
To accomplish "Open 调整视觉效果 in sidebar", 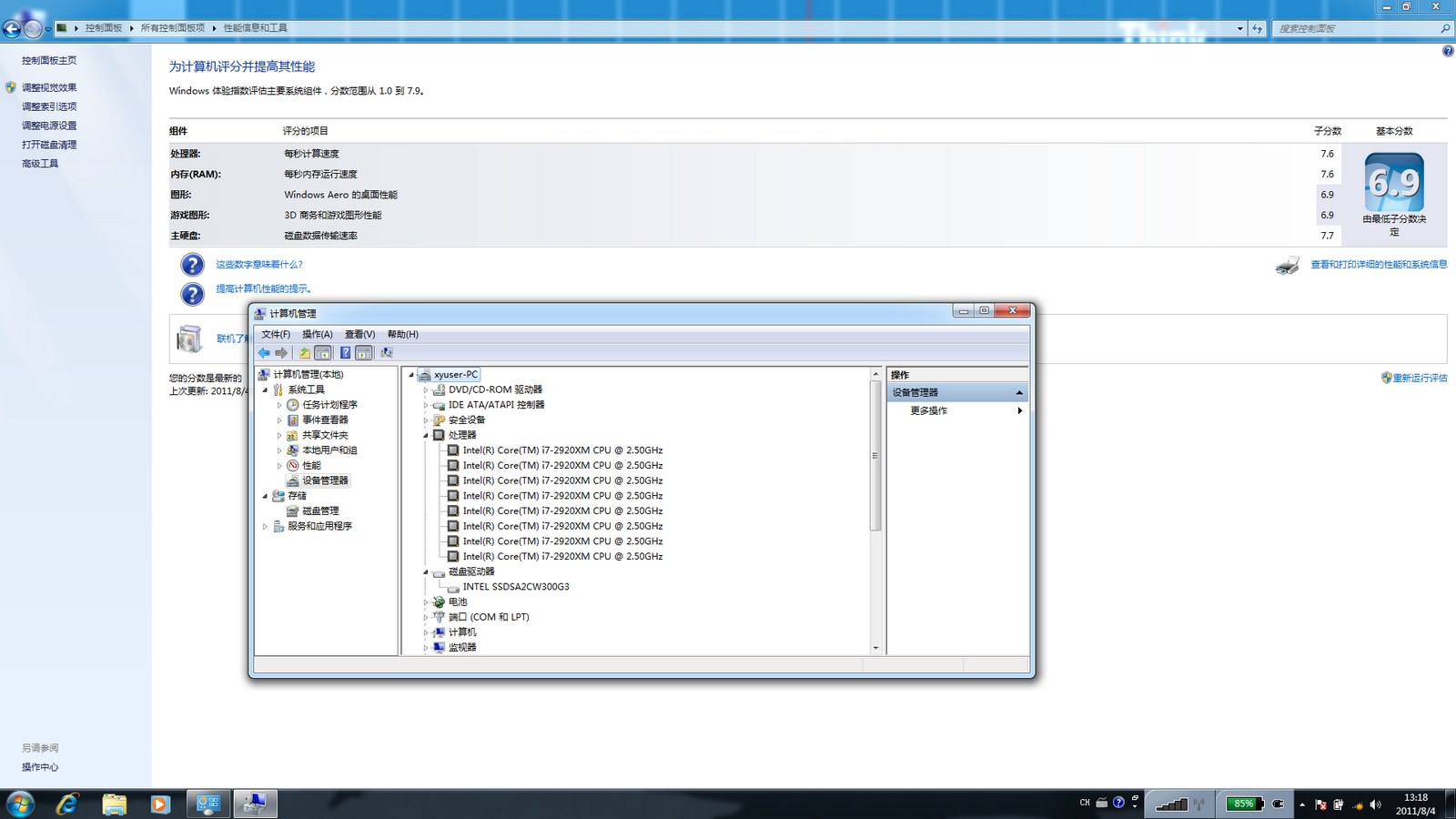I will pyautogui.click(x=49, y=88).
